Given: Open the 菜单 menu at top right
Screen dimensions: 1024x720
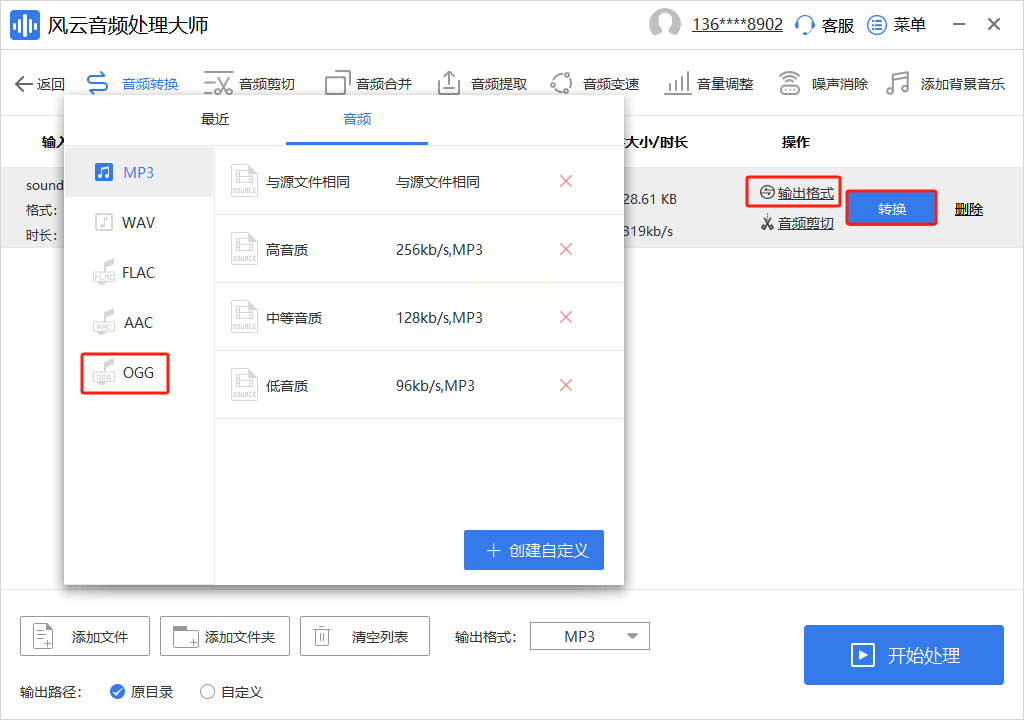Looking at the screenshot, I should click(x=896, y=25).
